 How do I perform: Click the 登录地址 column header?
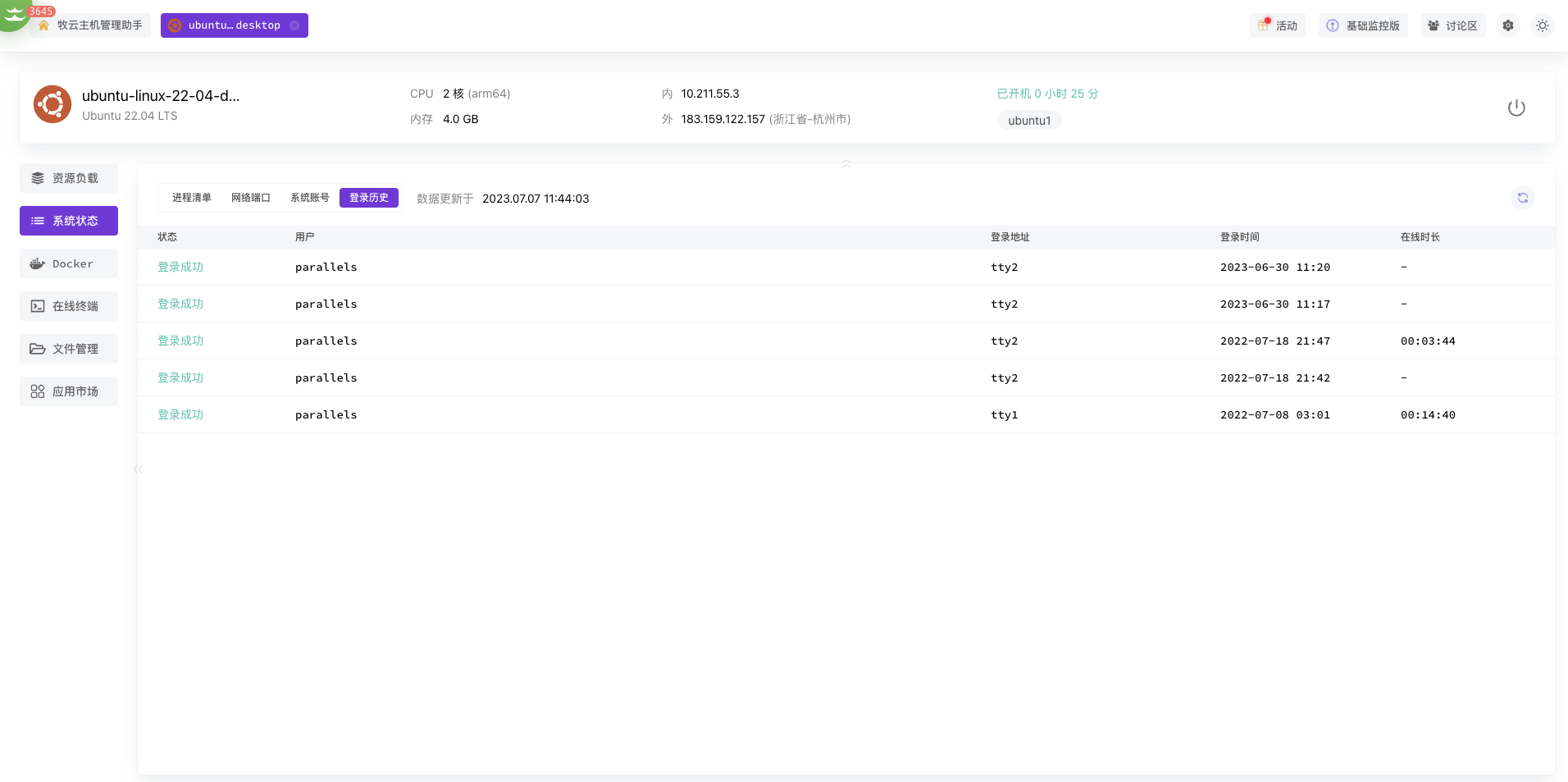coord(1010,237)
